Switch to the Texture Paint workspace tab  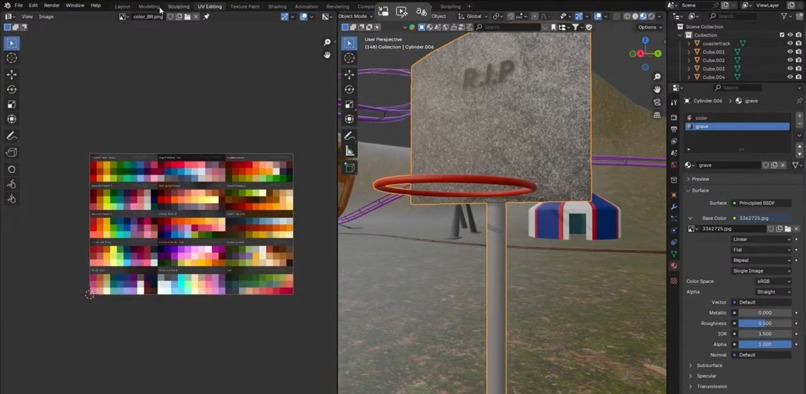[245, 7]
